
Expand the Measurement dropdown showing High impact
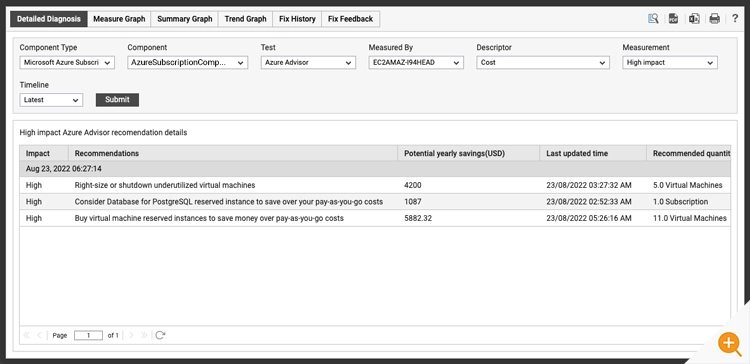(670, 63)
